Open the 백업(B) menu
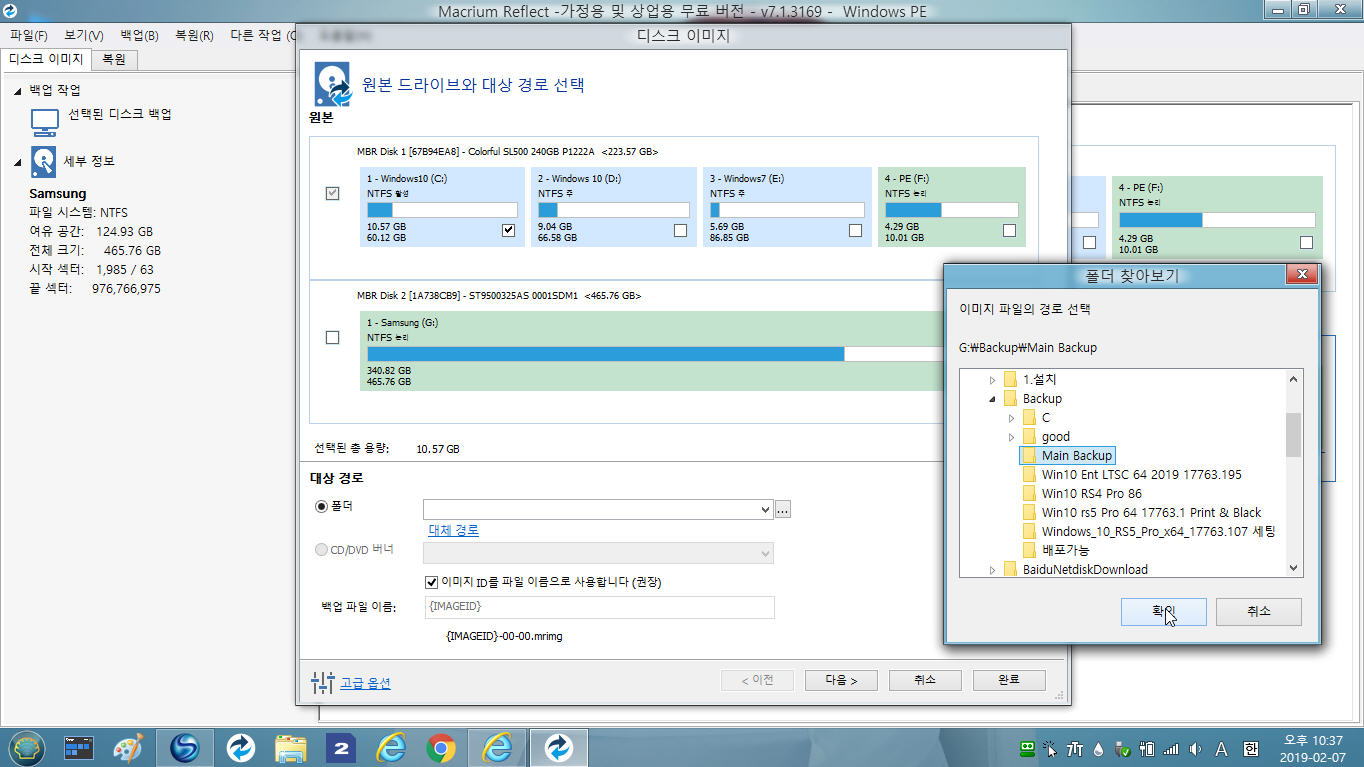Screen dimensions: 1364x767 pos(139,35)
